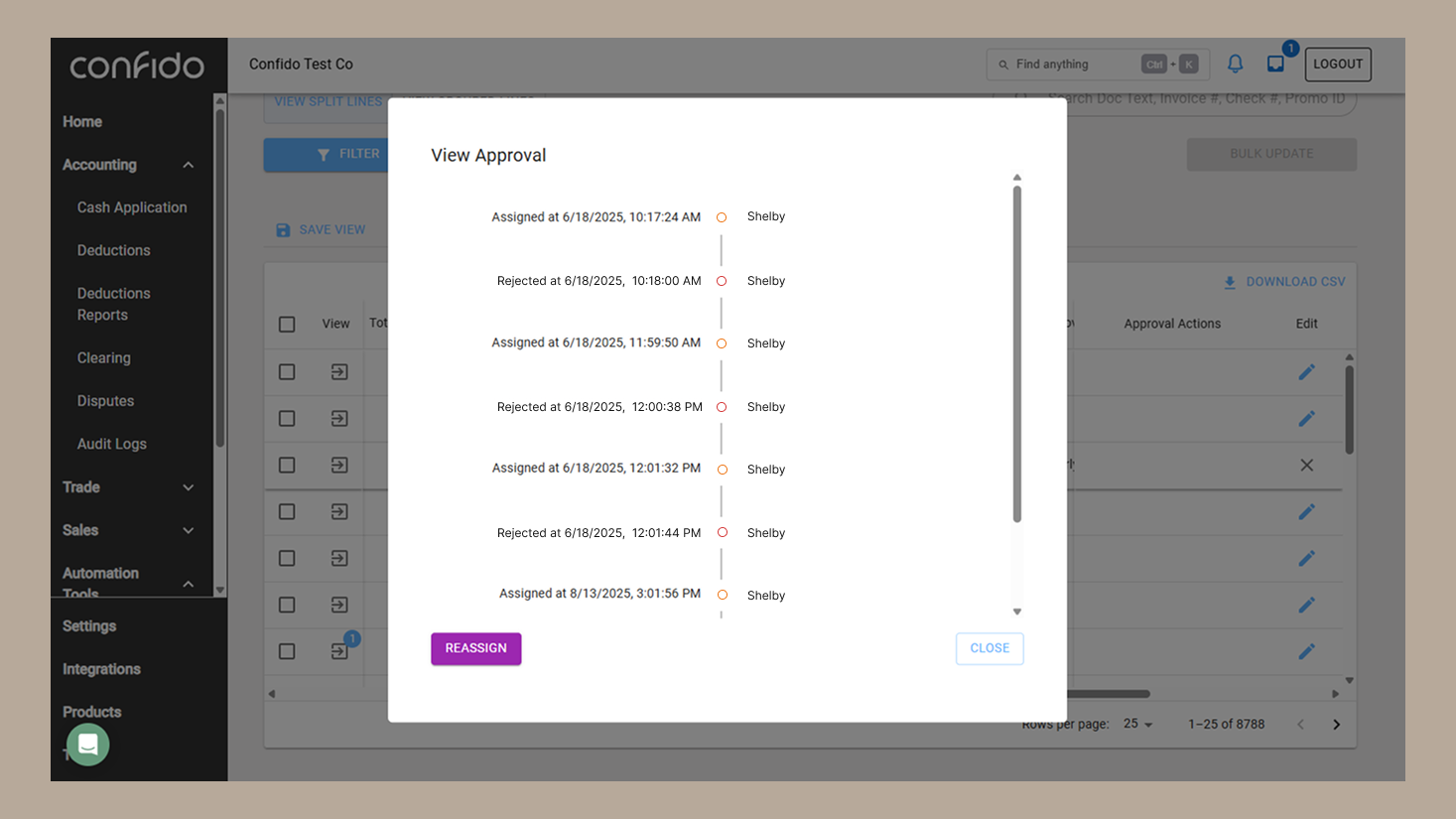The height and width of the screenshot is (819, 1456).
Task: Click the fourth row edit pencil icon
Action: (x=1307, y=511)
